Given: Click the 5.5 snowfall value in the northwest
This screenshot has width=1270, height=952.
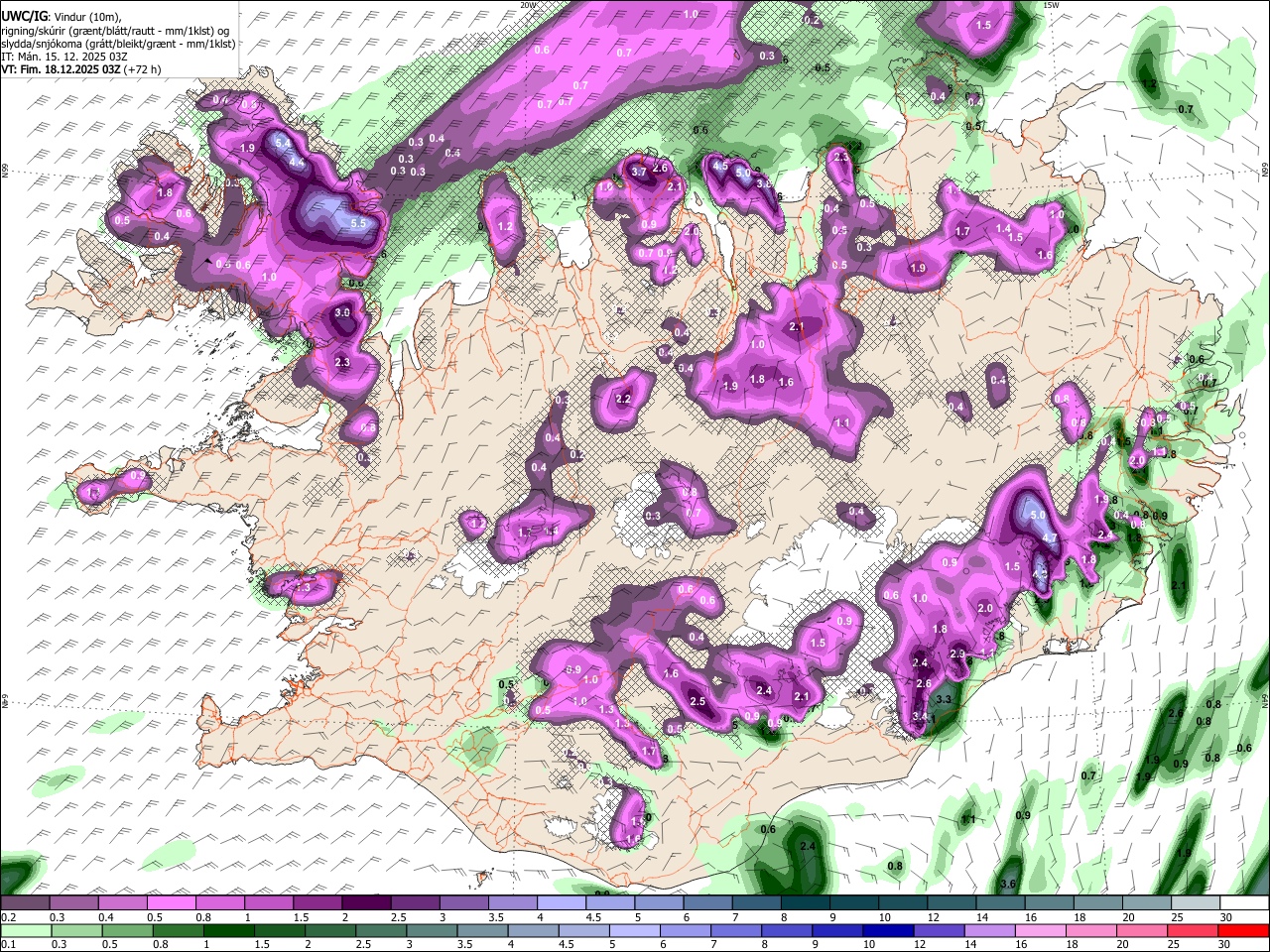Looking at the screenshot, I should pos(359,224).
